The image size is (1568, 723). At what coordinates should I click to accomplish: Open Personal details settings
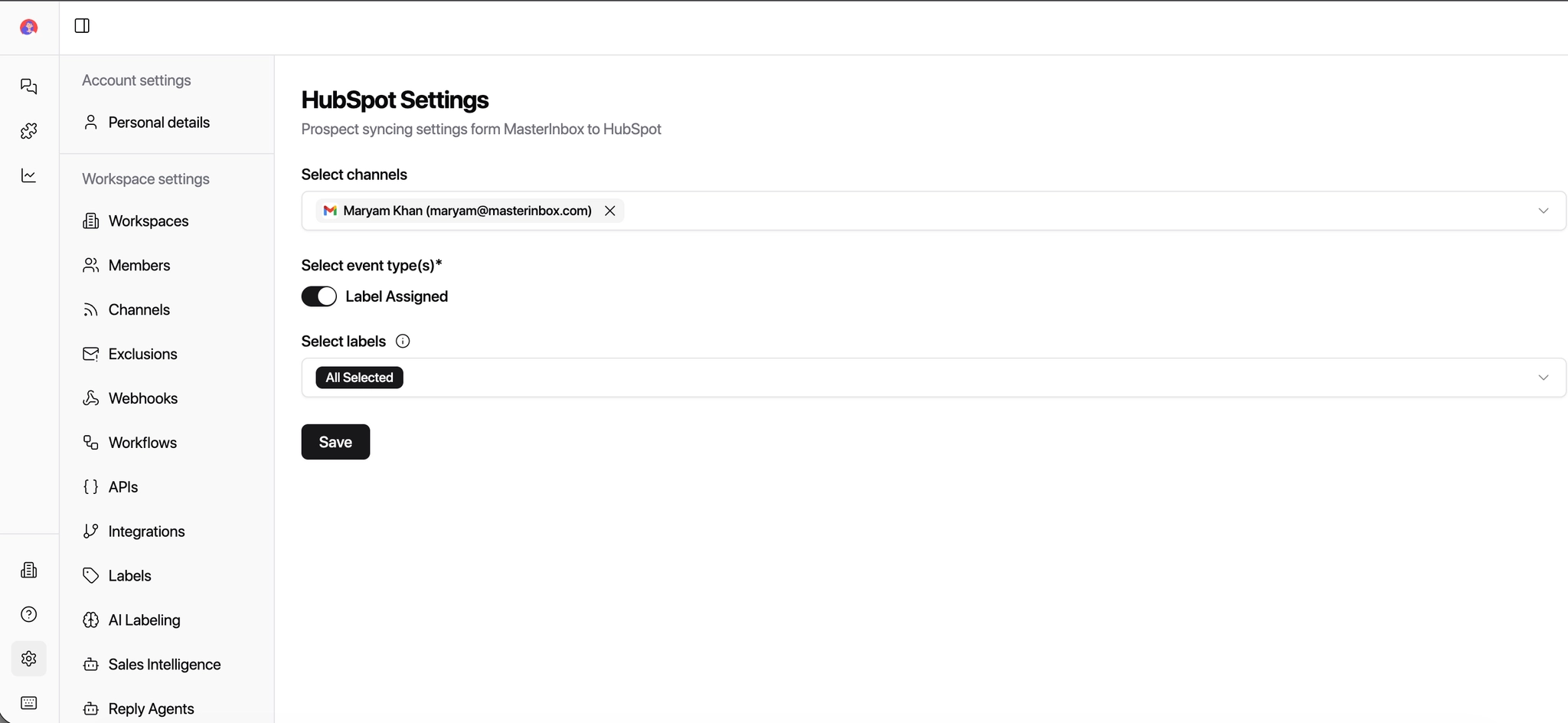158,123
